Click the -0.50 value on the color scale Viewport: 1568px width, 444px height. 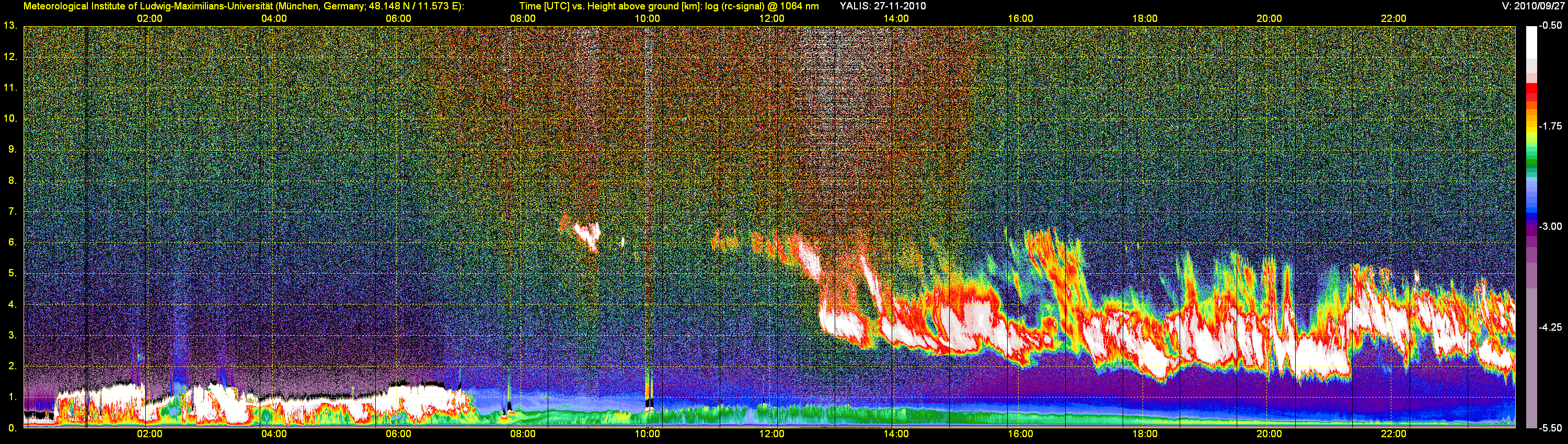1550,26
